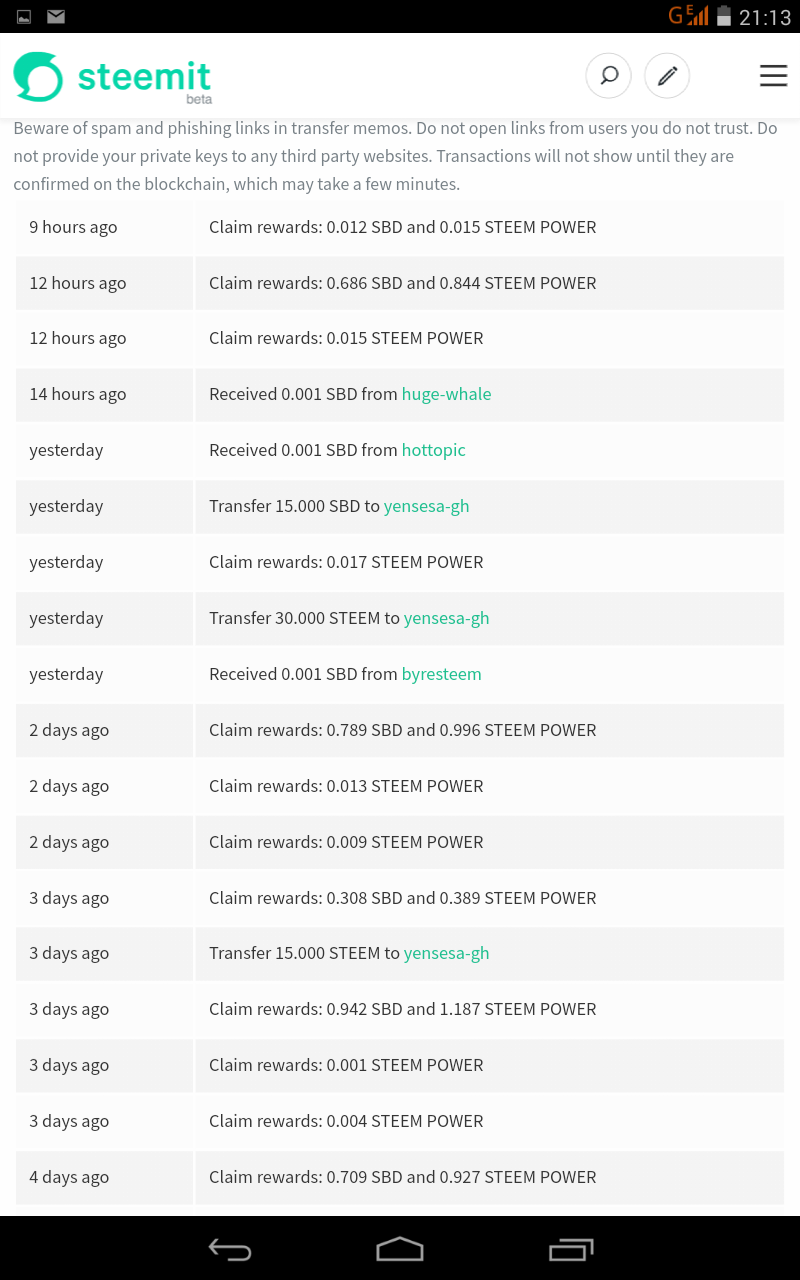Open the huge-whale user link
This screenshot has width=800, height=1280.
coord(446,394)
